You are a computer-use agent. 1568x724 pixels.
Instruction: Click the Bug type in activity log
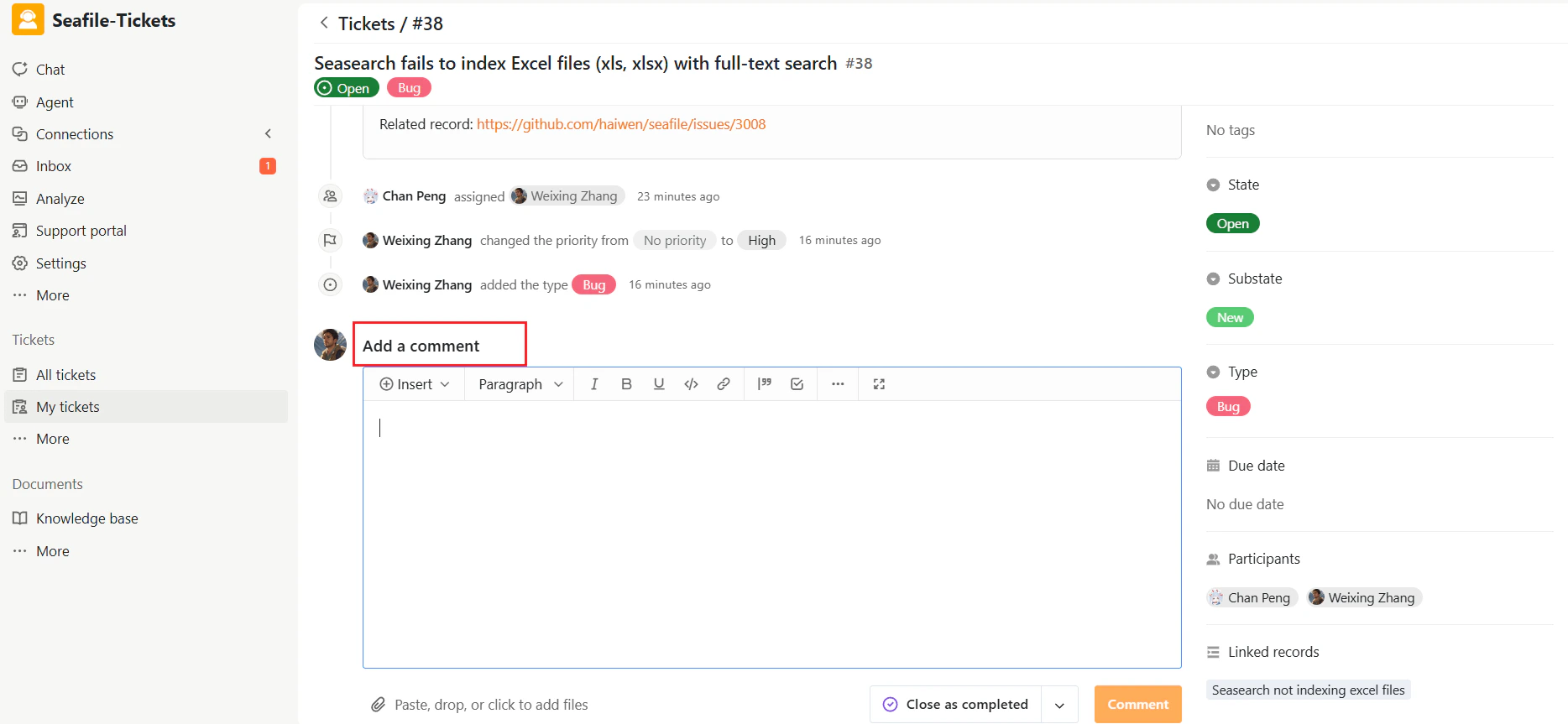pos(593,285)
